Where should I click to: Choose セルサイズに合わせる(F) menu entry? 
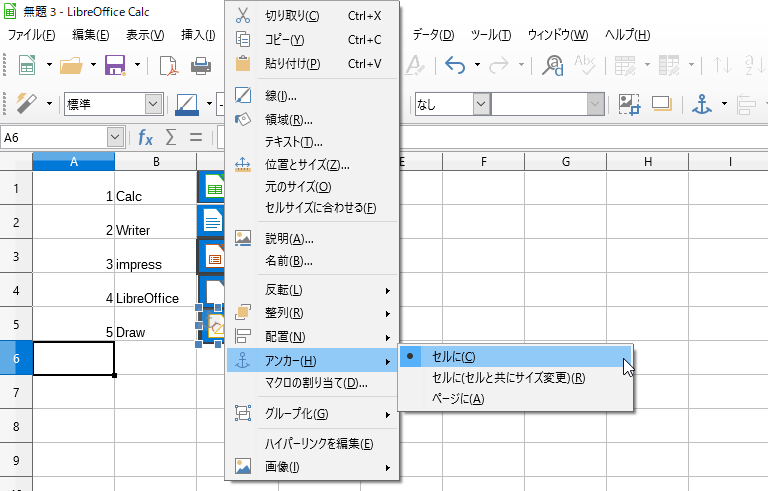(x=312, y=208)
